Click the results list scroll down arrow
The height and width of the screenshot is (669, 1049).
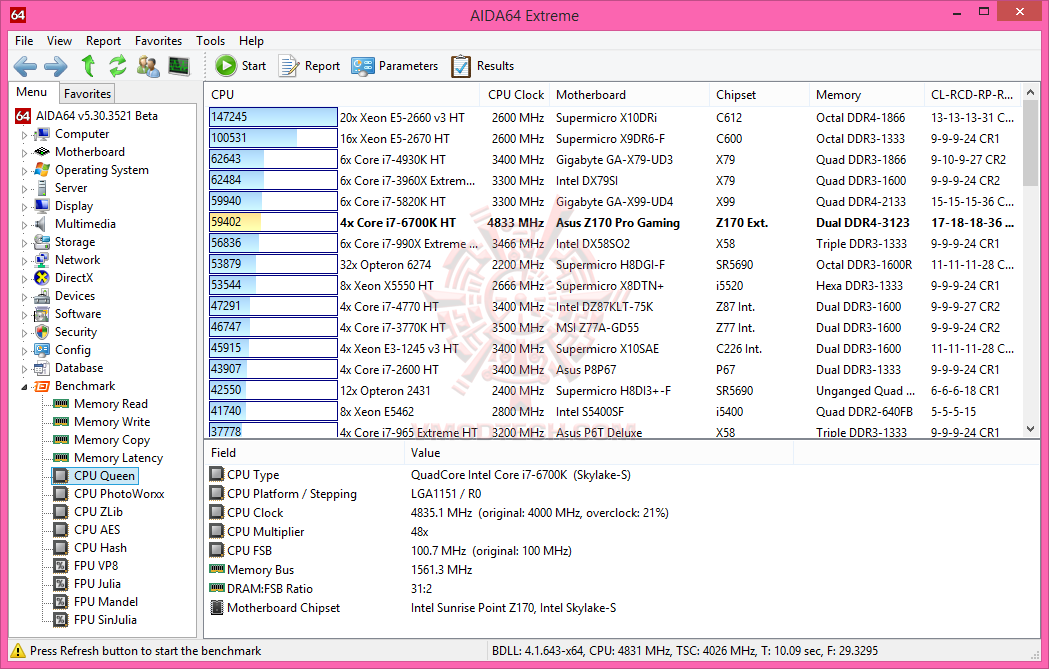(x=1030, y=429)
